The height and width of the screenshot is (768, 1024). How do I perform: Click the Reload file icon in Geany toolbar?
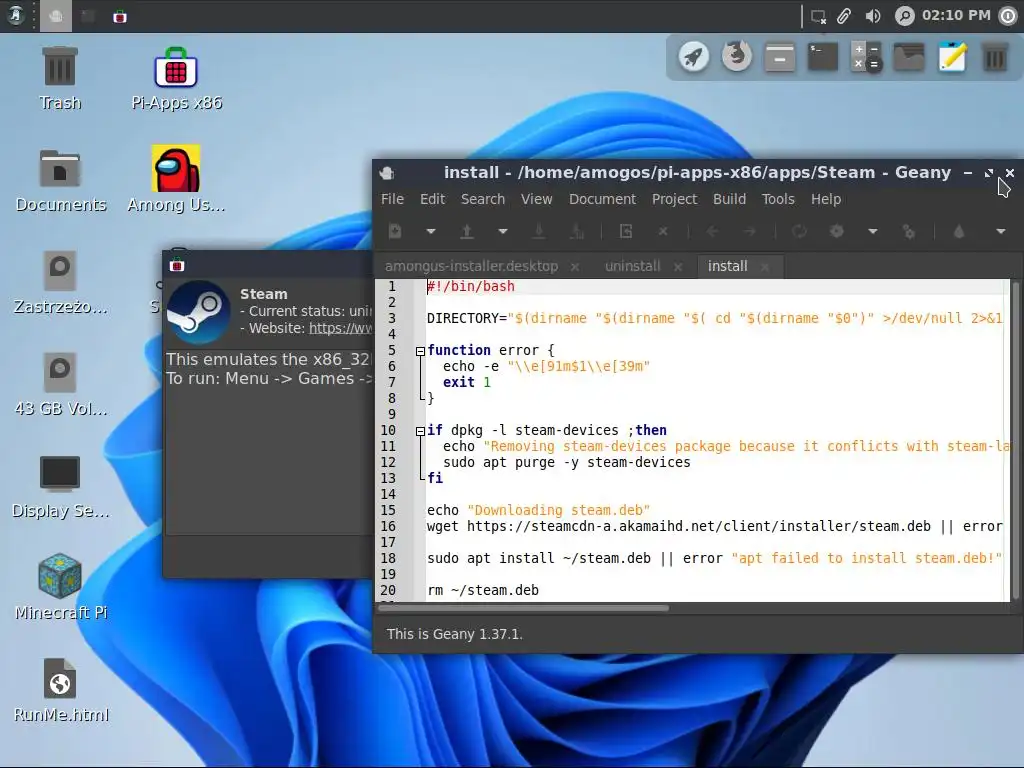pyautogui.click(x=626, y=231)
